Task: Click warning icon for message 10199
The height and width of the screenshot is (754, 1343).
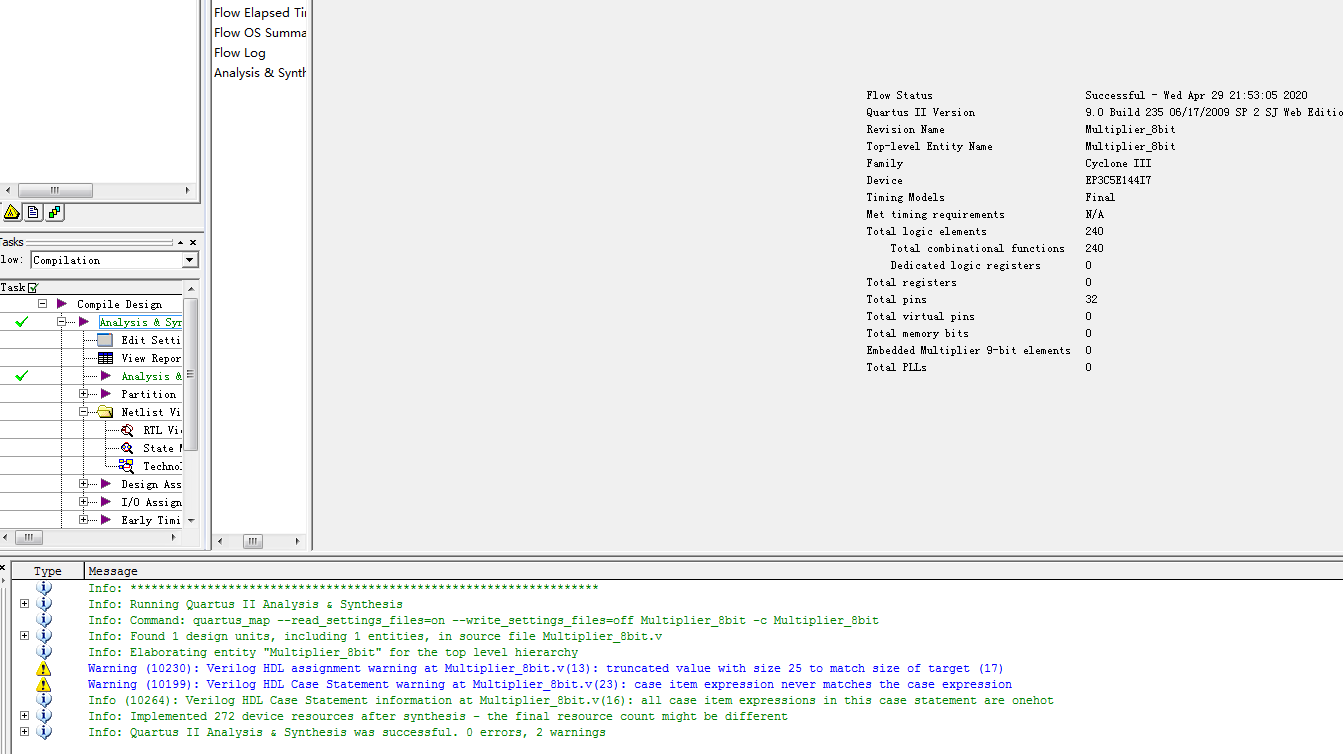Action: pyautogui.click(x=43, y=685)
